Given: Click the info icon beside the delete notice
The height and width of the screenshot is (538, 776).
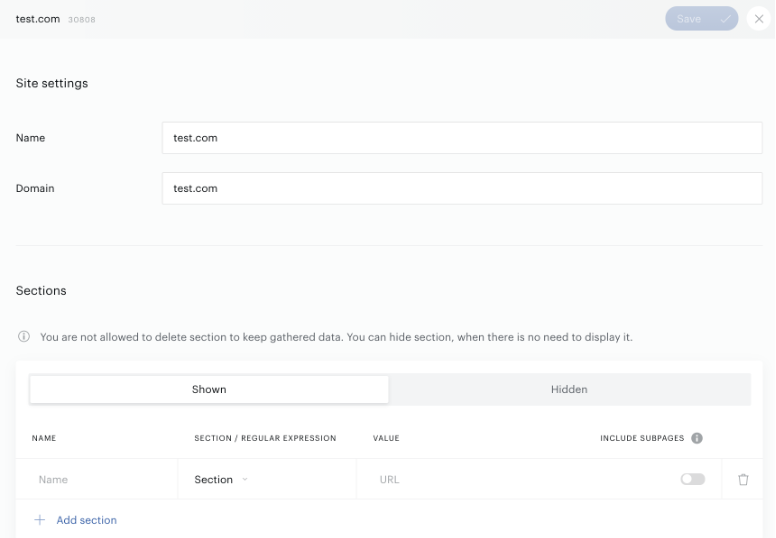Looking at the screenshot, I should (24, 337).
